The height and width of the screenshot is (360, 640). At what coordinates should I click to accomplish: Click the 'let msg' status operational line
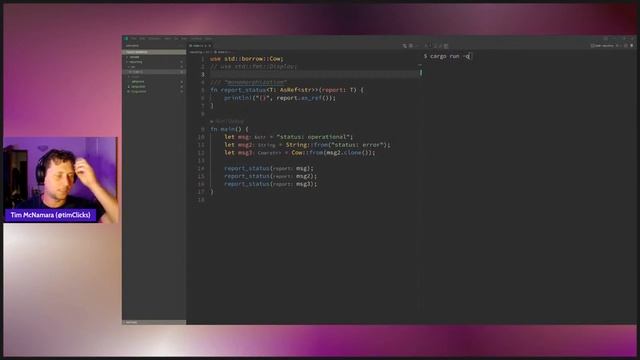point(288,137)
